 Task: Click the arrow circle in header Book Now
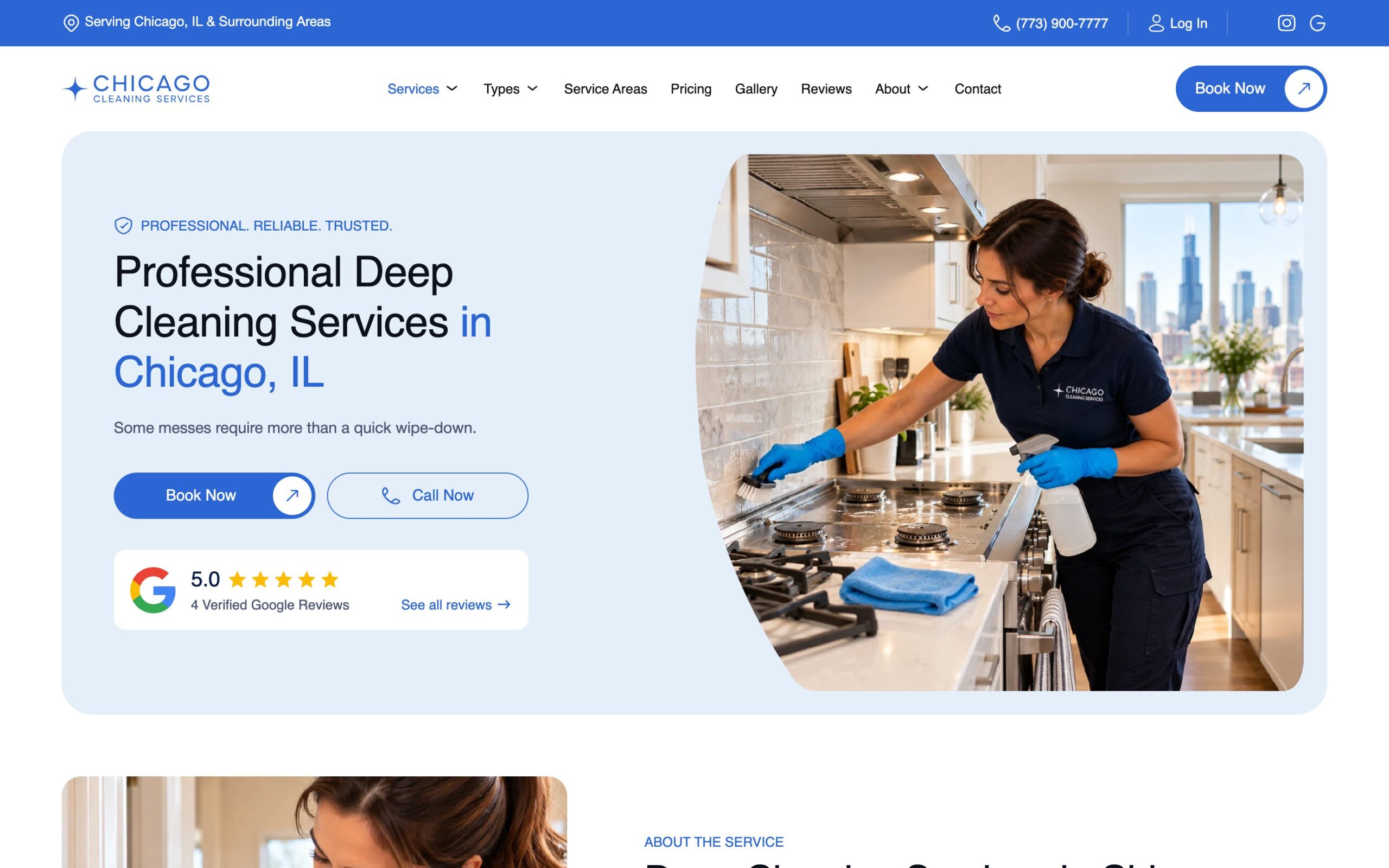click(x=1303, y=88)
